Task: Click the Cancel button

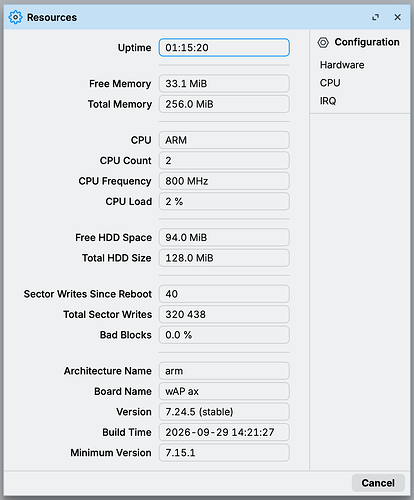Action: tap(378, 483)
